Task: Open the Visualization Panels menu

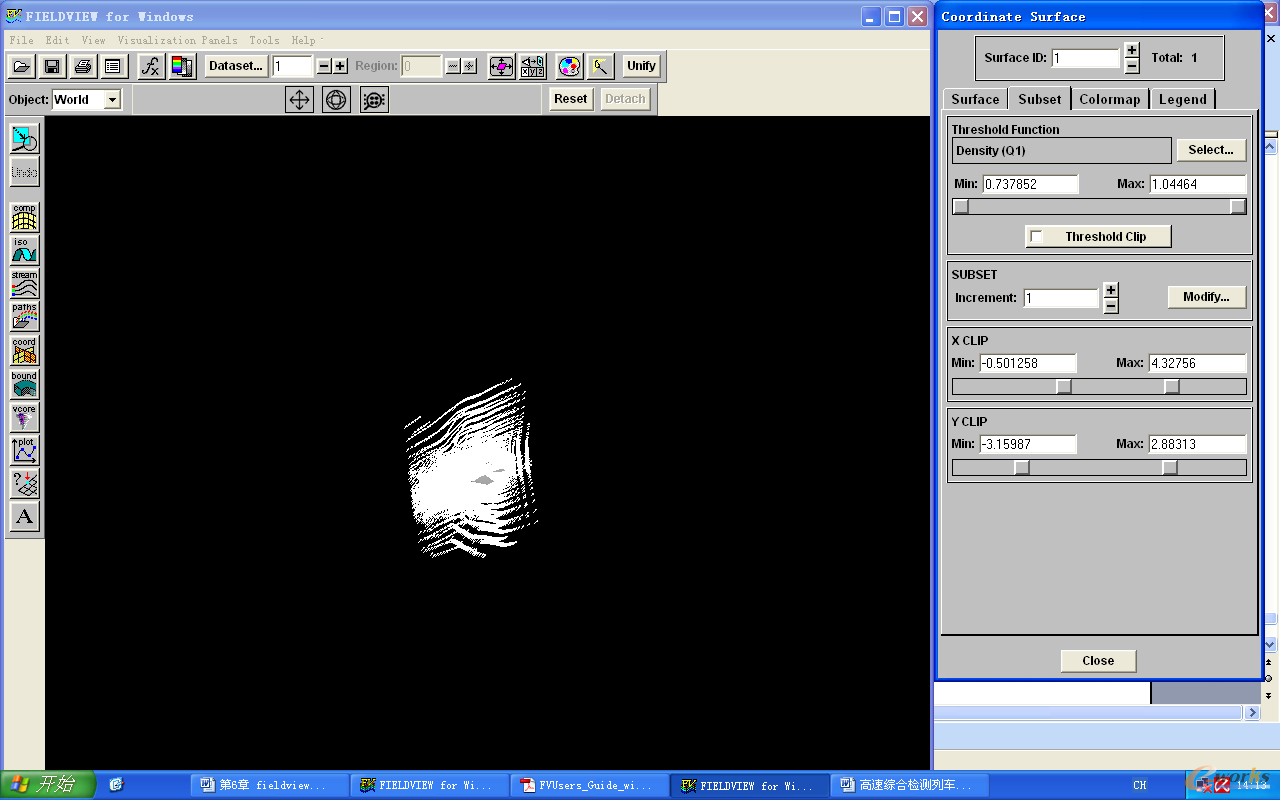Action: click(177, 40)
